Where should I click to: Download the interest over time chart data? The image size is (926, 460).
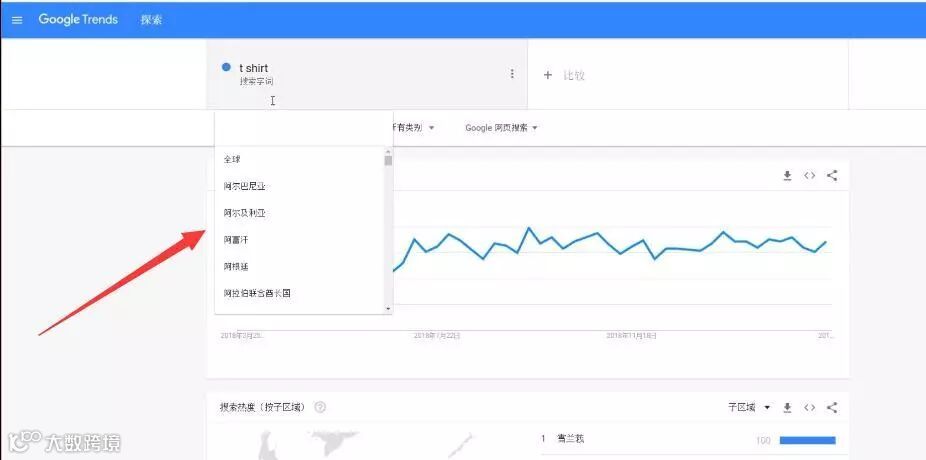pyautogui.click(x=787, y=175)
